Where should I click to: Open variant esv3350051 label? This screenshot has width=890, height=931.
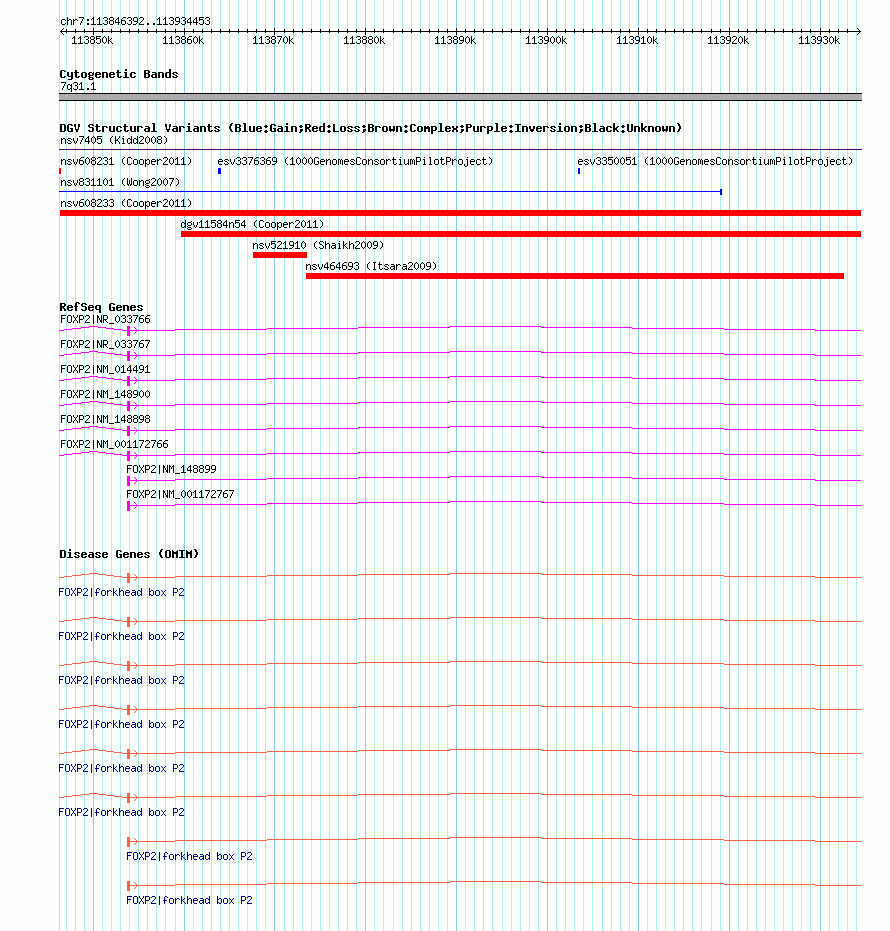click(x=715, y=162)
